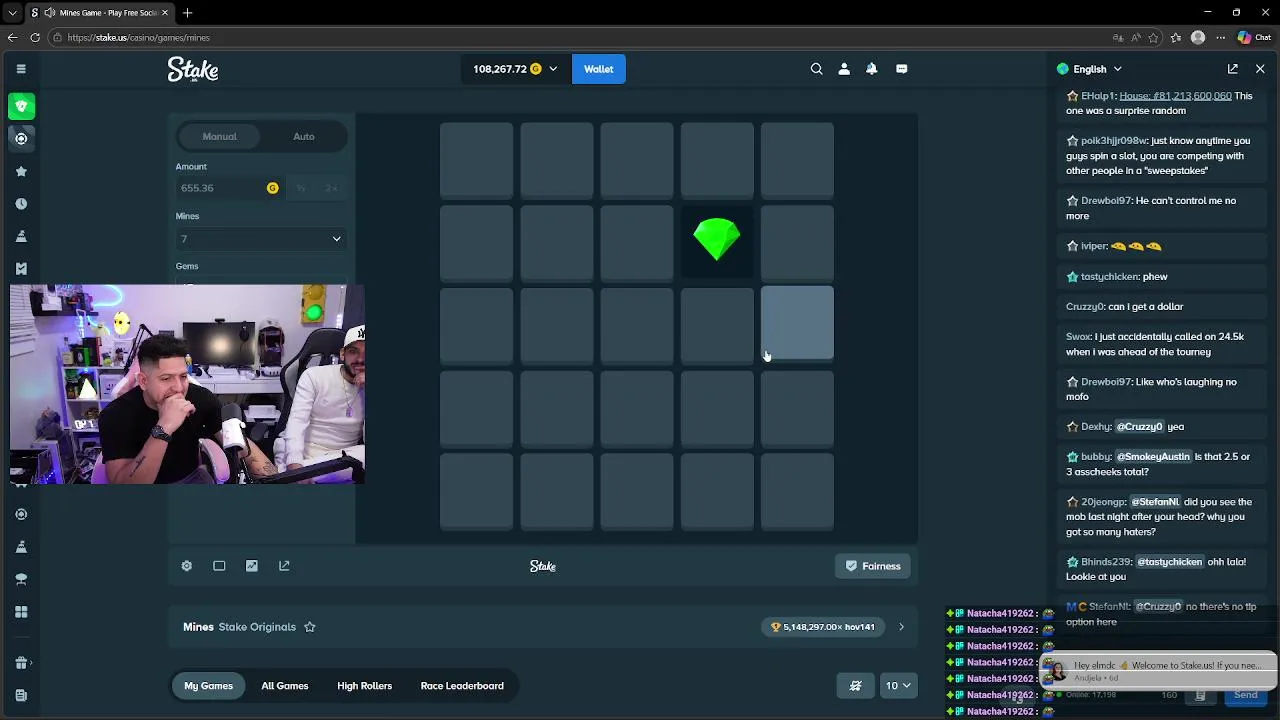Screen dimensions: 1280x720
Task: Open the notifications bell
Action: coord(872,69)
